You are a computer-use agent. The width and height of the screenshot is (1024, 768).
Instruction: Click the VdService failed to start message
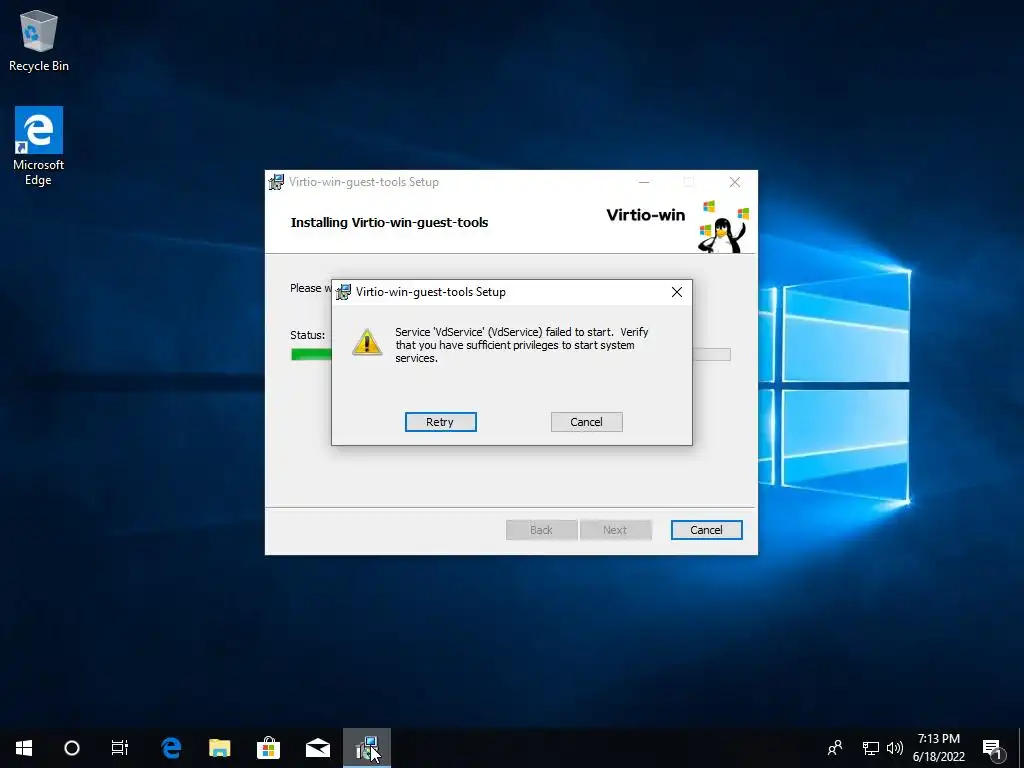click(x=522, y=345)
